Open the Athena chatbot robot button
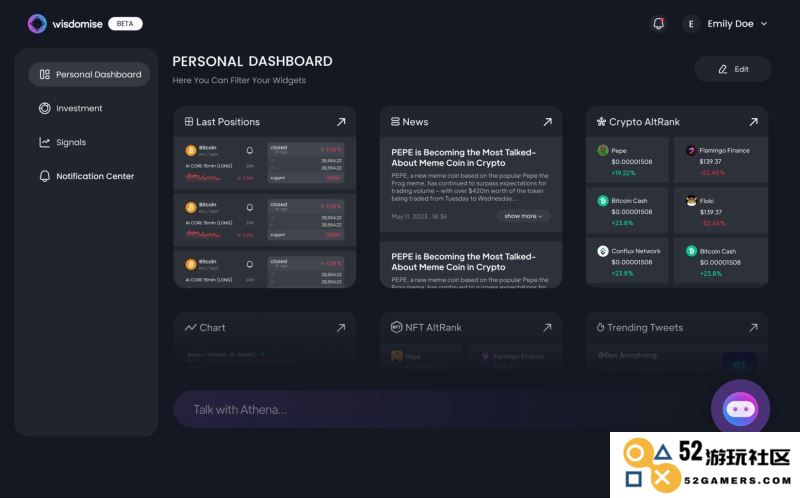The height and width of the screenshot is (498, 800). point(740,409)
